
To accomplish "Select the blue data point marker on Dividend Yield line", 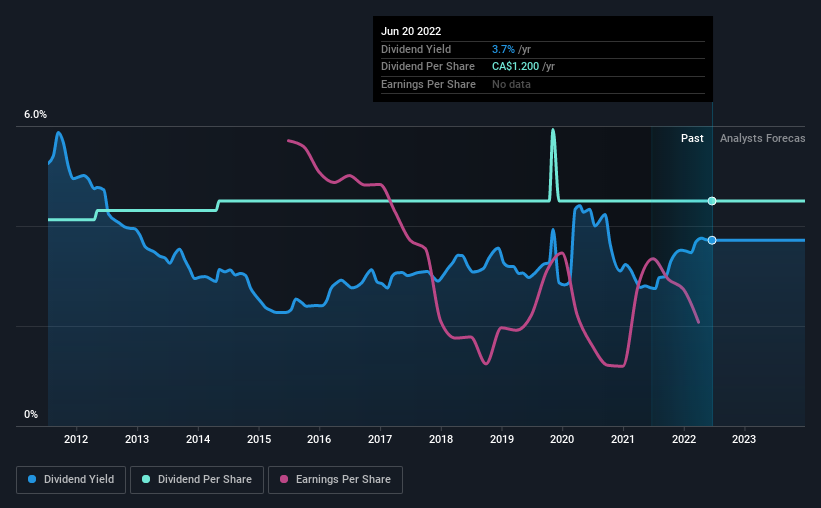I will 712,240.
